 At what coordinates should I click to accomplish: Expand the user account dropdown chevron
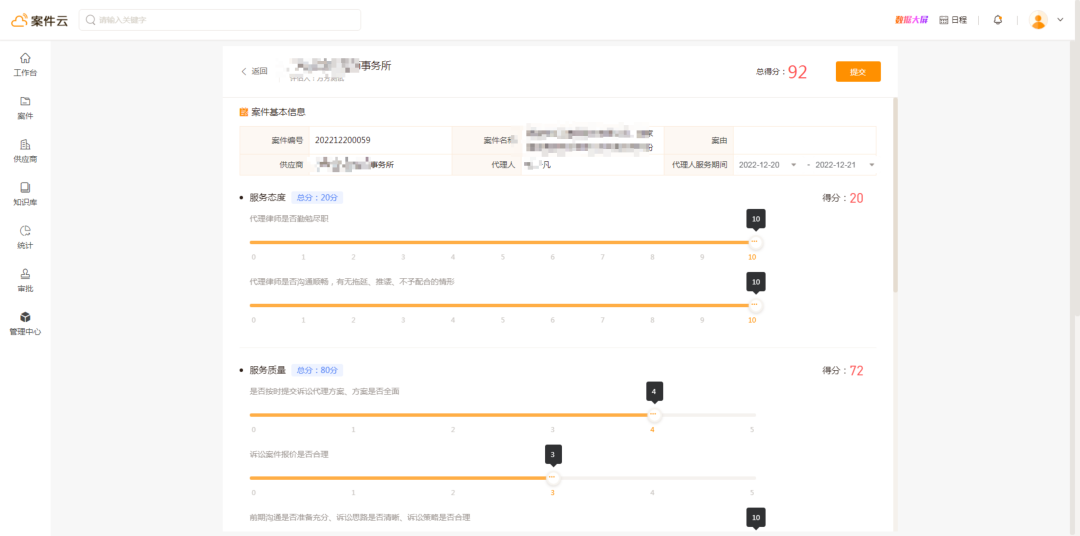click(x=1060, y=20)
